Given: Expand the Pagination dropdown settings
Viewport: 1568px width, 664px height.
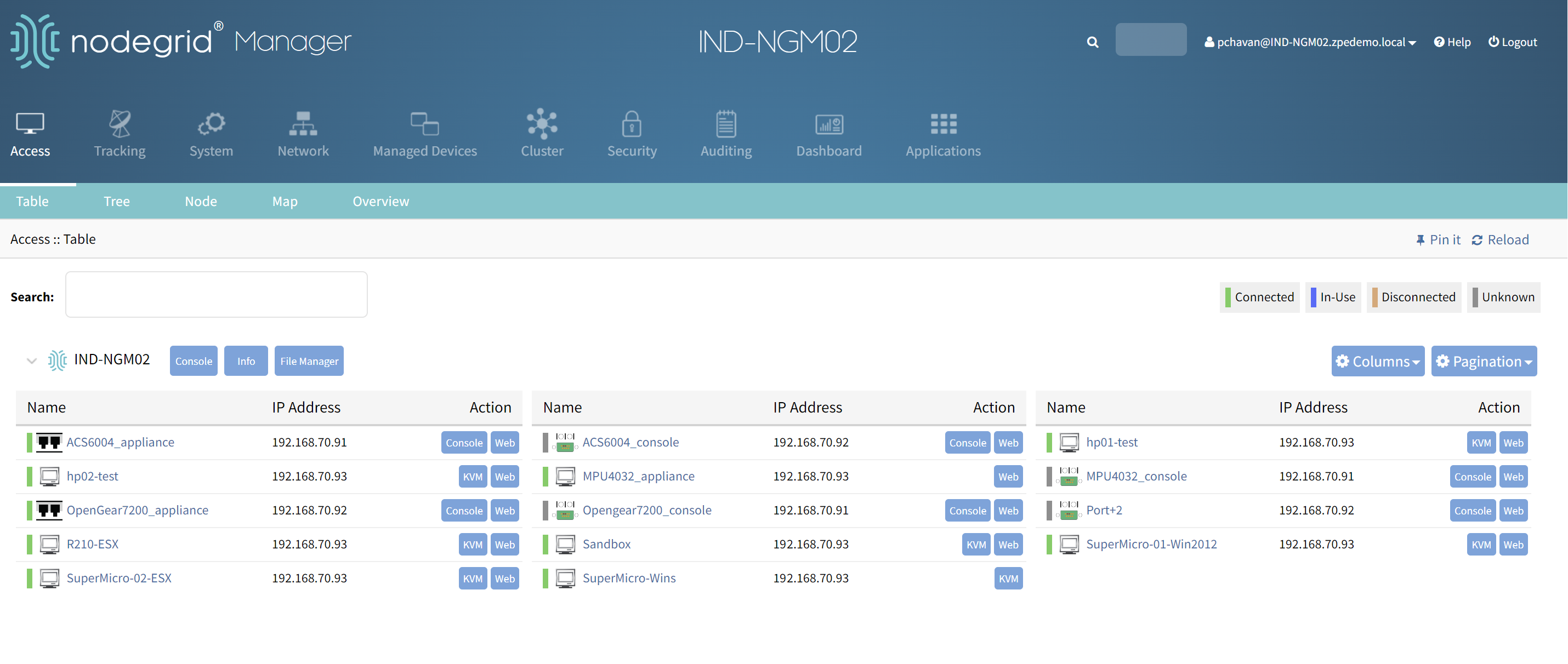Looking at the screenshot, I should 1484,361.
